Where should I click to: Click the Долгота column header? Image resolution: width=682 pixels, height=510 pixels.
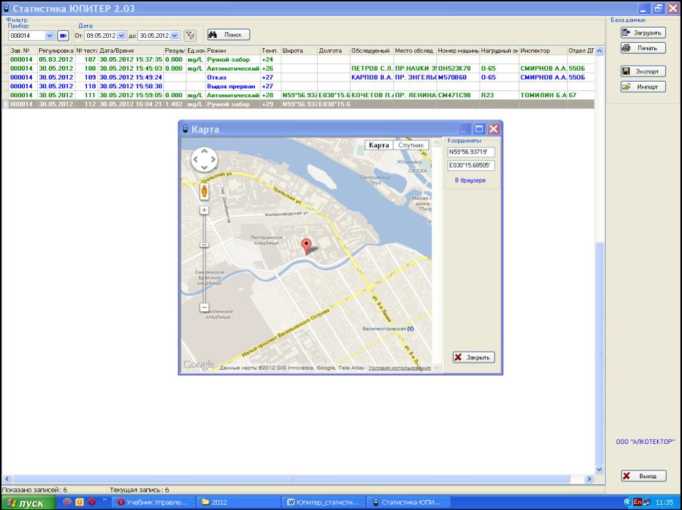point(333,51)
